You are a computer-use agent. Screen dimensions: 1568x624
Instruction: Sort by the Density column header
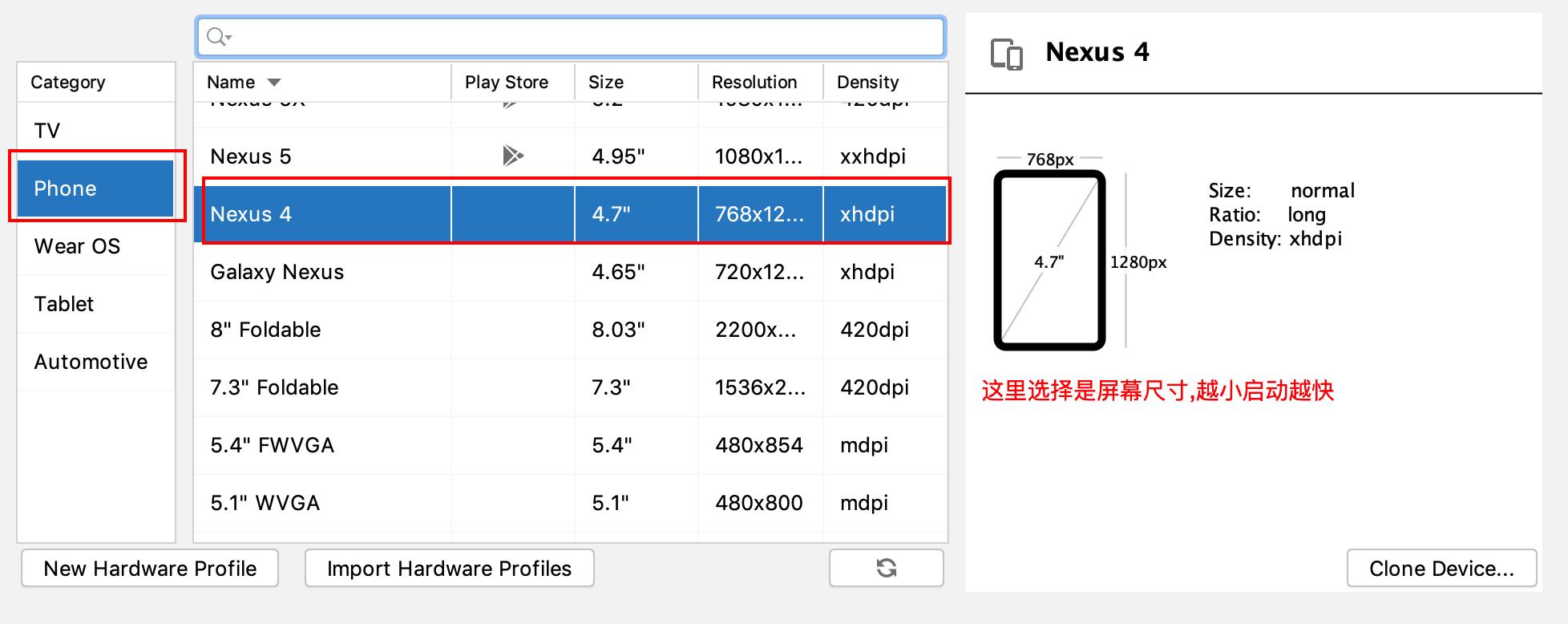click(x=886, y=82)
